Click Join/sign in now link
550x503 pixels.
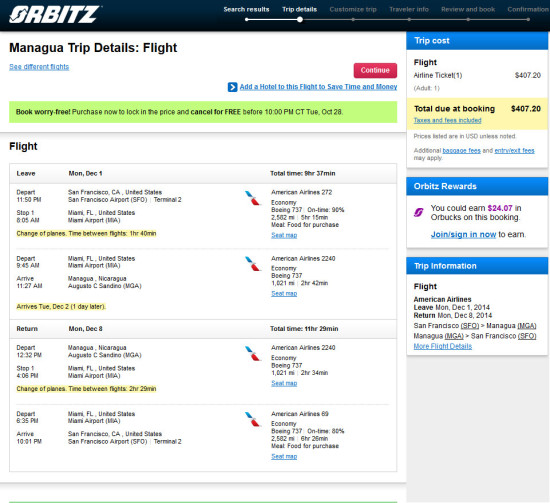coord(463,234)
